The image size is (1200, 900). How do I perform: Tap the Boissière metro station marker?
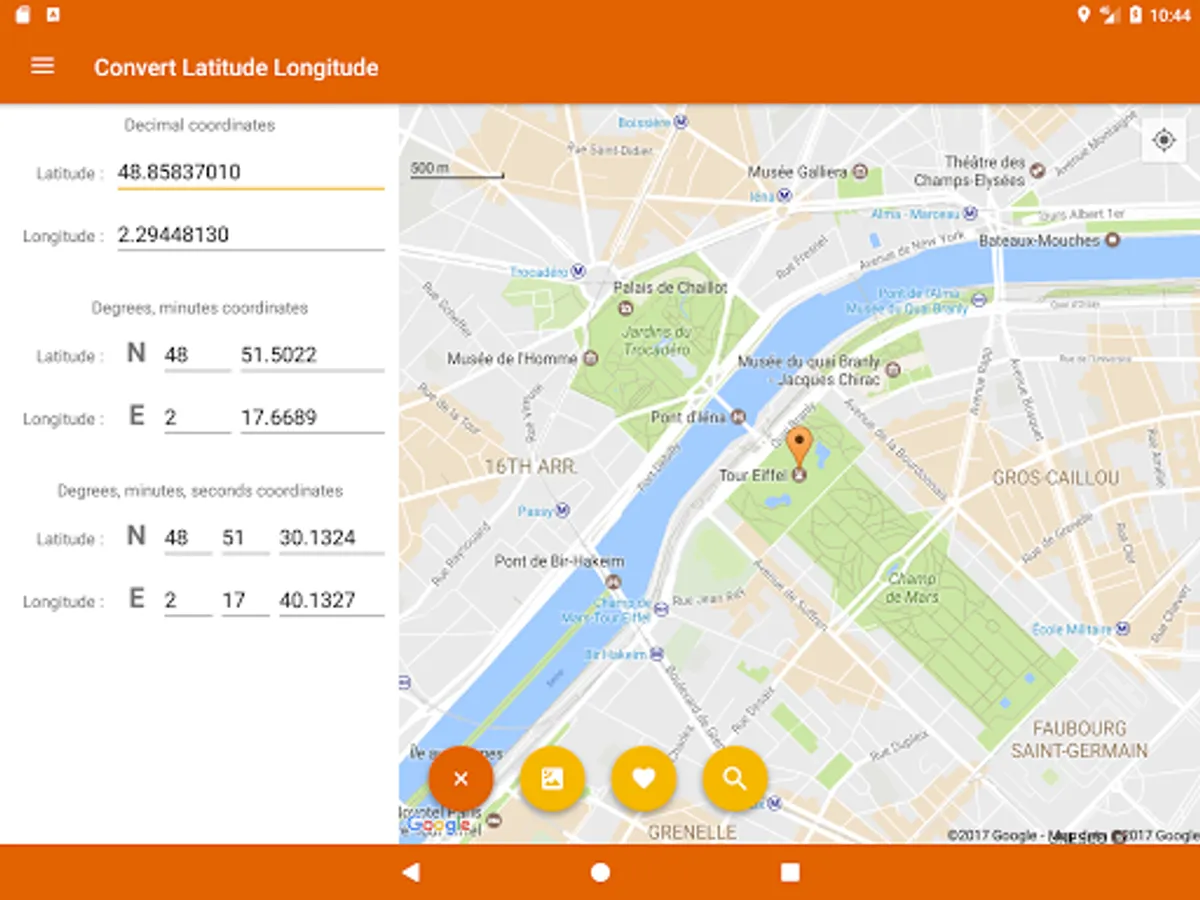[x=681, y=122]
